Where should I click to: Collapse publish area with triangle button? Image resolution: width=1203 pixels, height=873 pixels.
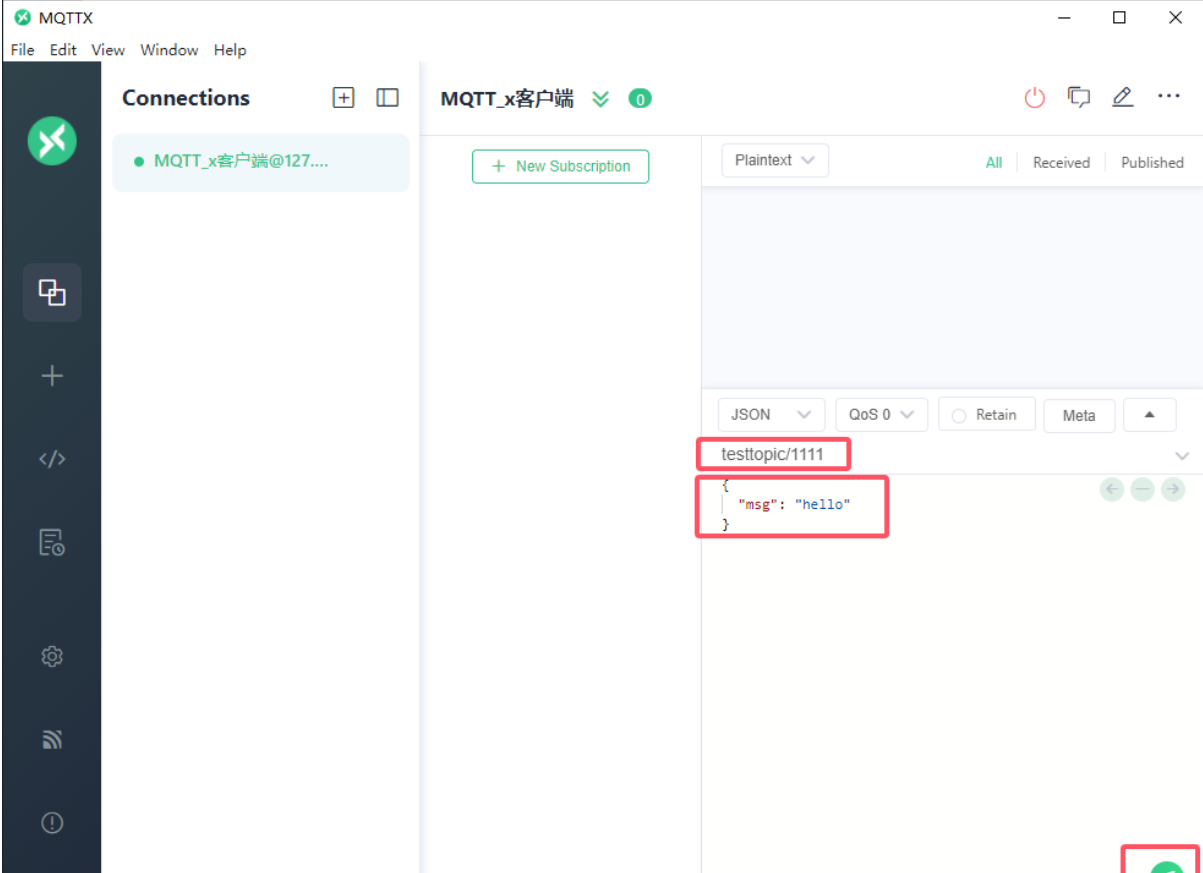click(x=1150, y=415)
